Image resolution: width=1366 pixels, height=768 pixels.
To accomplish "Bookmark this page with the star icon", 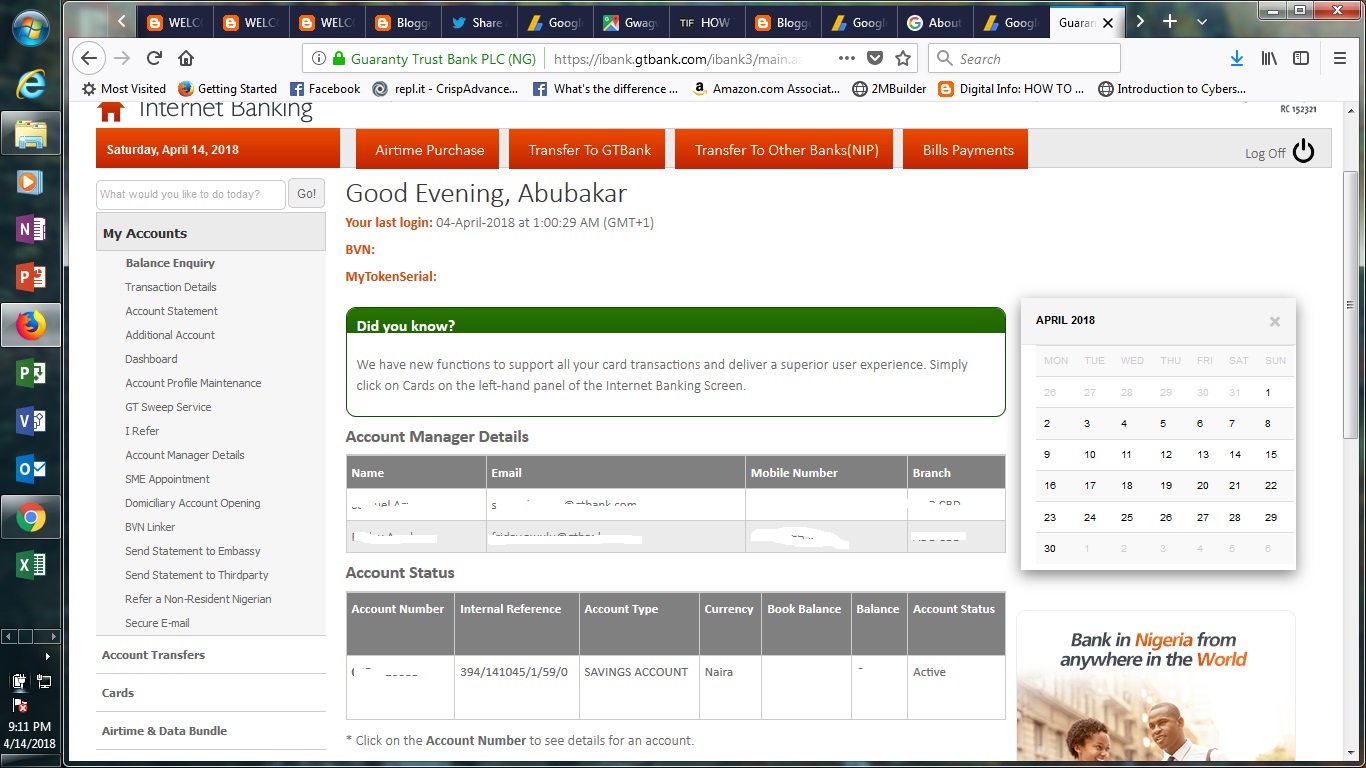I will coord(903,58).
